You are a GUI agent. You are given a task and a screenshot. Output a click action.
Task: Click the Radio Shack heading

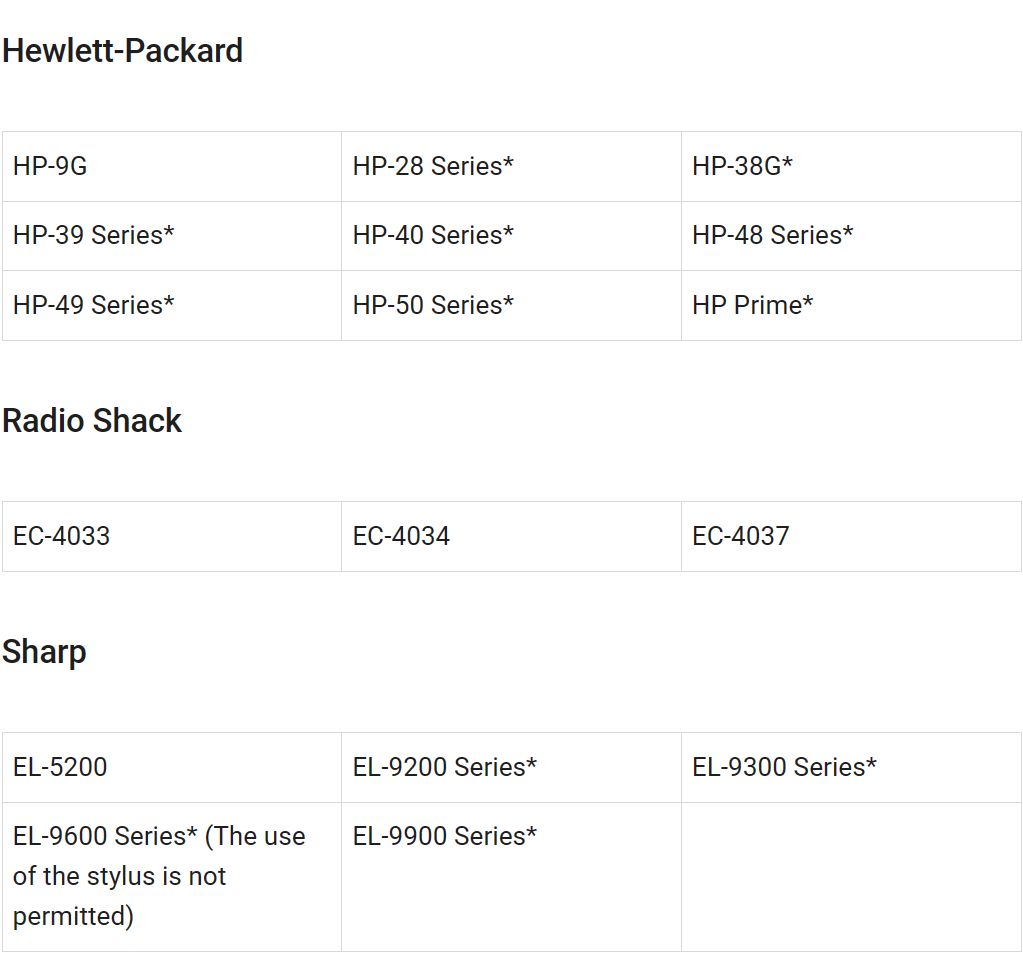click(92, 421)
